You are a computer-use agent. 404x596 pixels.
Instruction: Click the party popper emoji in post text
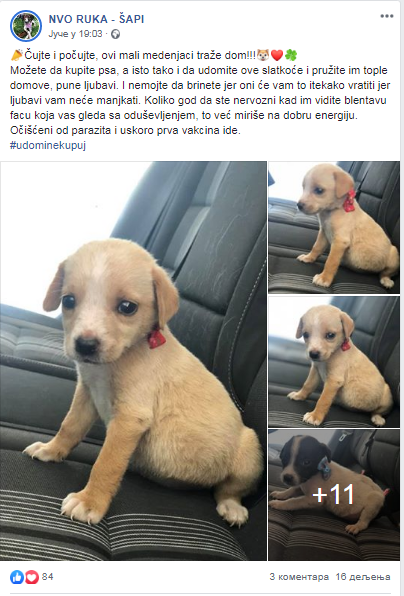tap(17, 55)
